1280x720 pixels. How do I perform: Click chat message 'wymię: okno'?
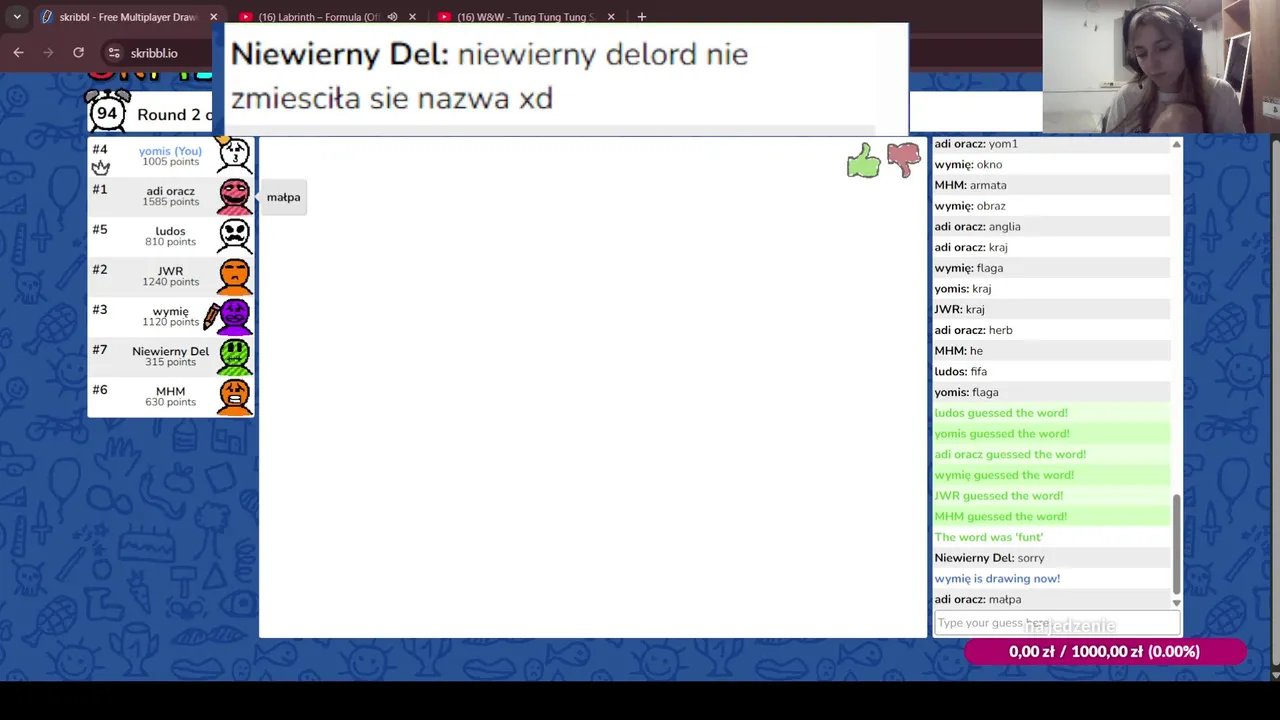pos(1051,164)
